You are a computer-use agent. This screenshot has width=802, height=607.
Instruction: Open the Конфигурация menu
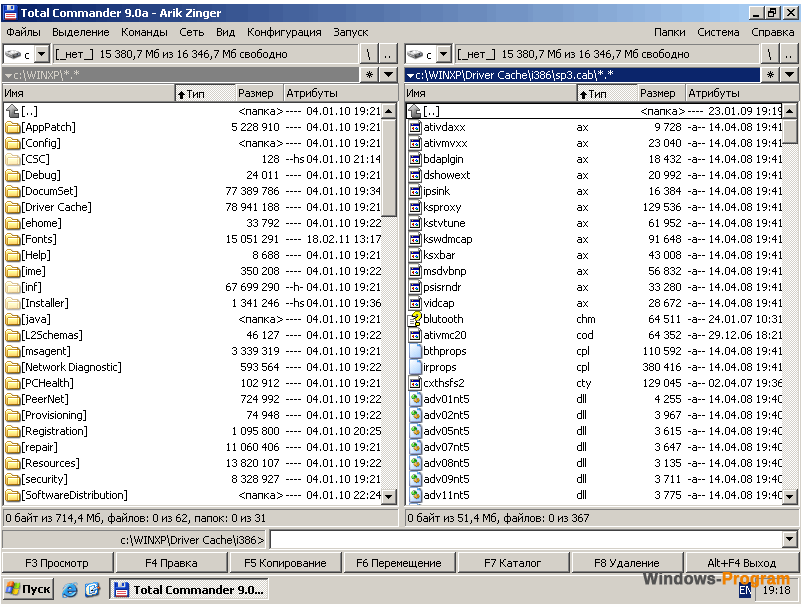coord(284,32)
